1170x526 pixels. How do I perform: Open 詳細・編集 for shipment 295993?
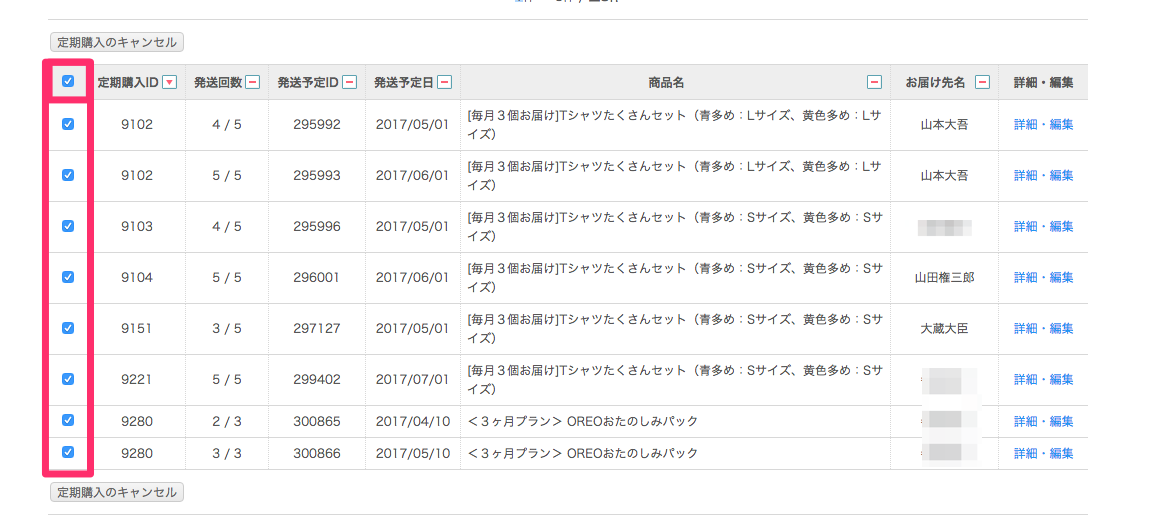coord(1043,175)
